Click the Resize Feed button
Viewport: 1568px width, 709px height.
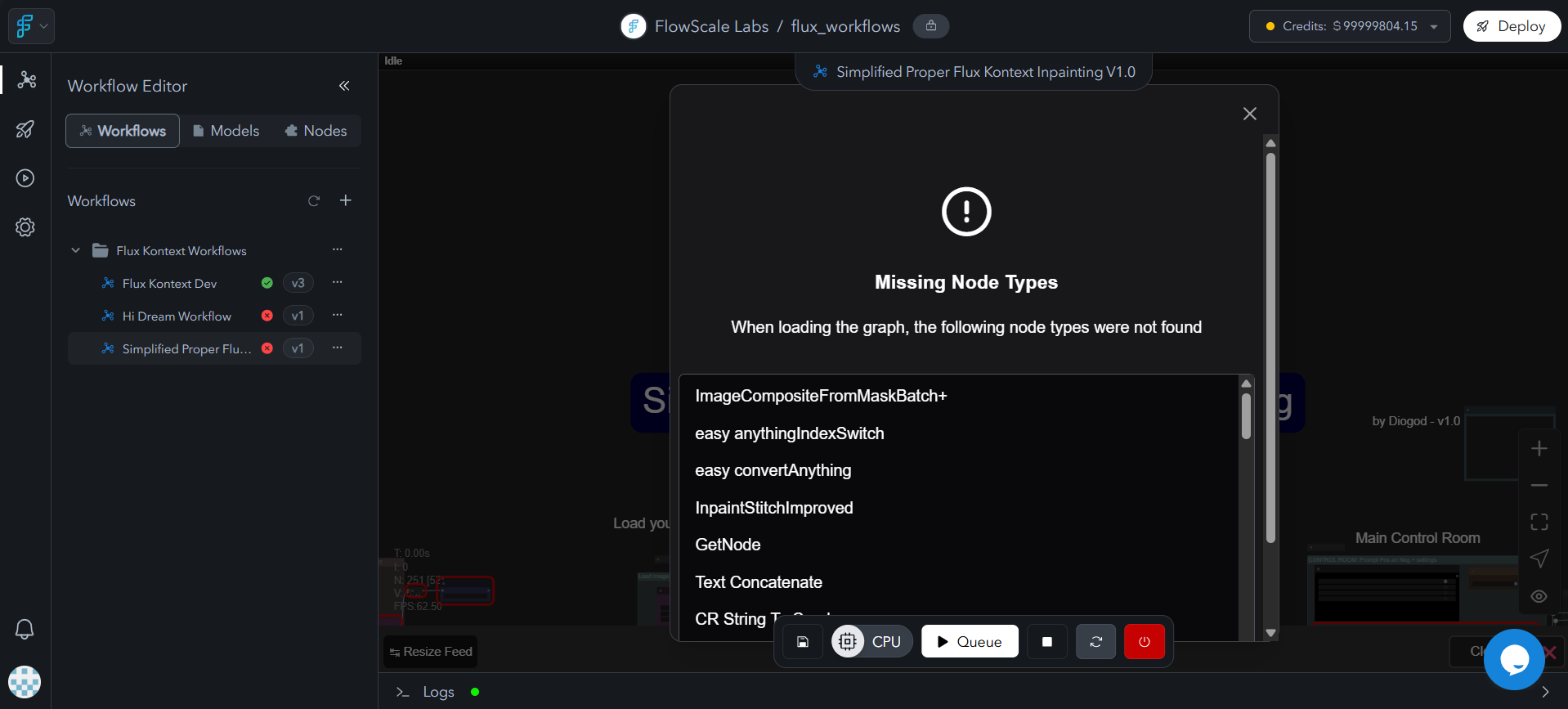coord(431,652)
